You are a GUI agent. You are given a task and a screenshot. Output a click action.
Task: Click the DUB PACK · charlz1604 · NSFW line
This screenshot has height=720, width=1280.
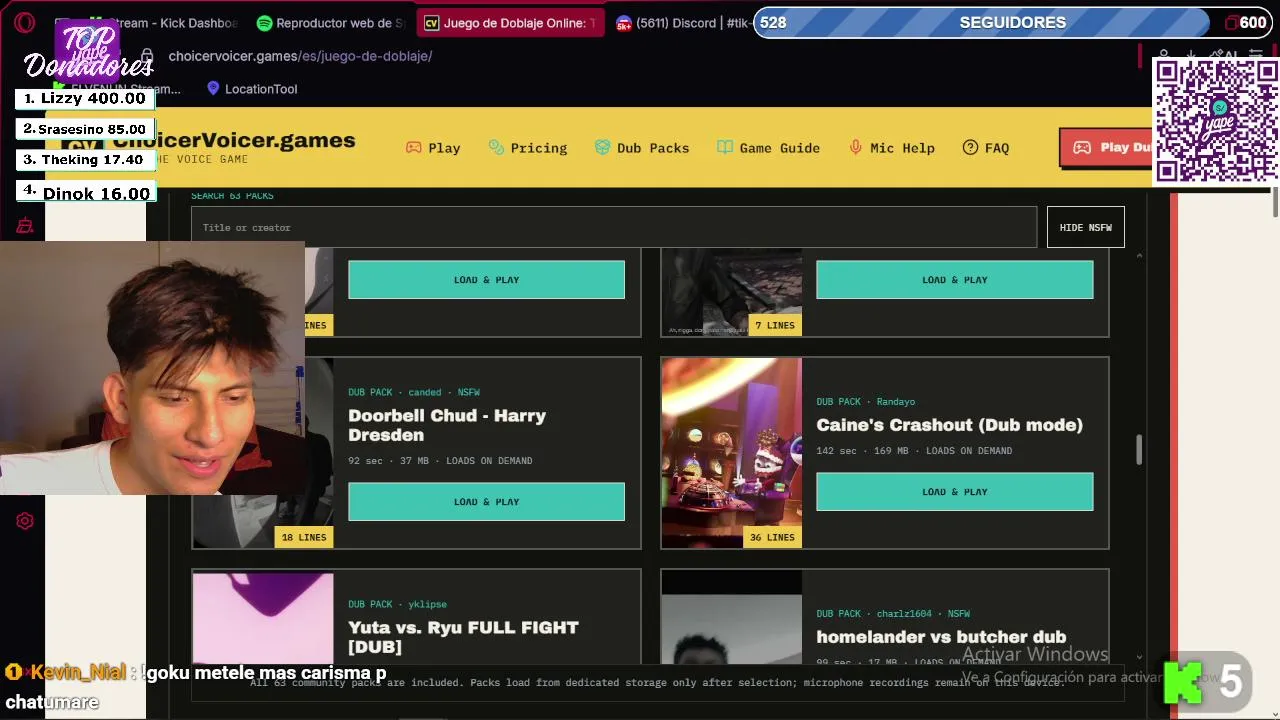(x=893, y=614)
